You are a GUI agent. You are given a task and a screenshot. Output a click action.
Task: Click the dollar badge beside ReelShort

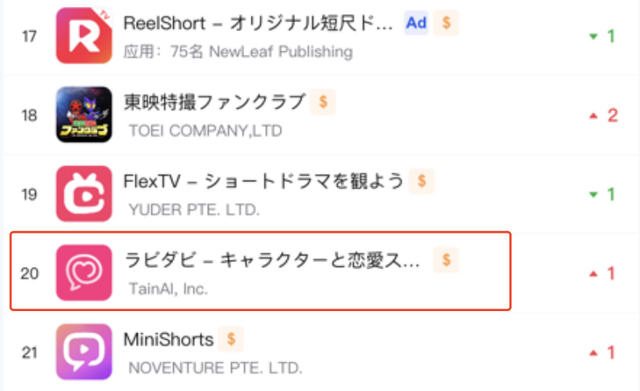[x=446, y=23]
